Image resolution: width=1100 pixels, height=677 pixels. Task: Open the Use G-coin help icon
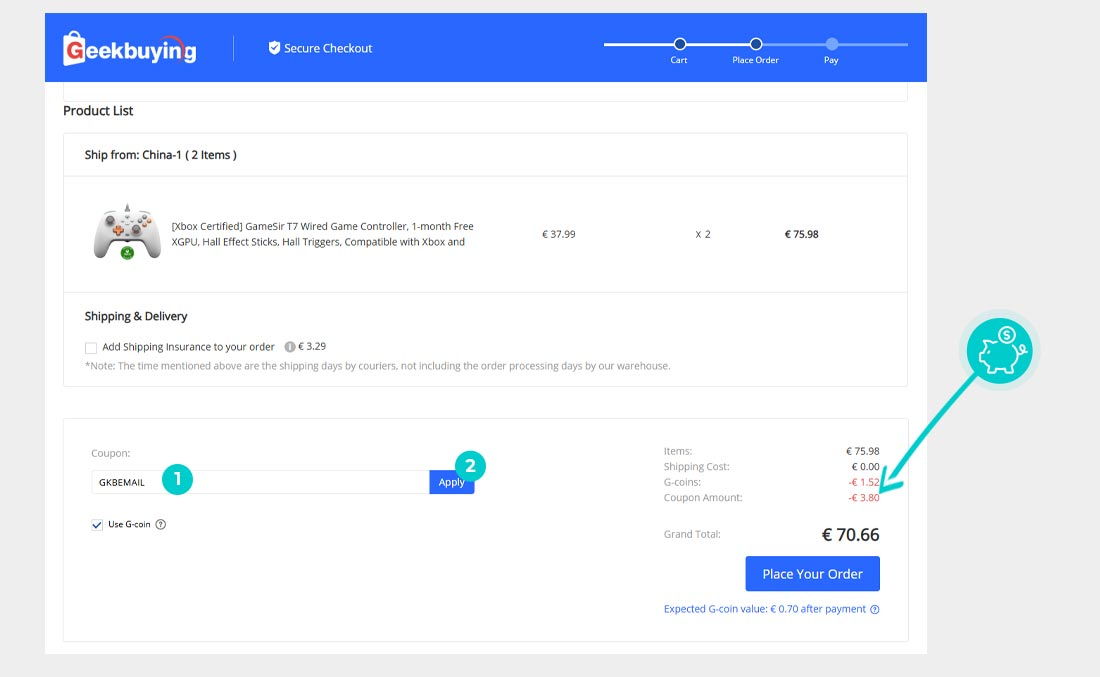(161, 524)
